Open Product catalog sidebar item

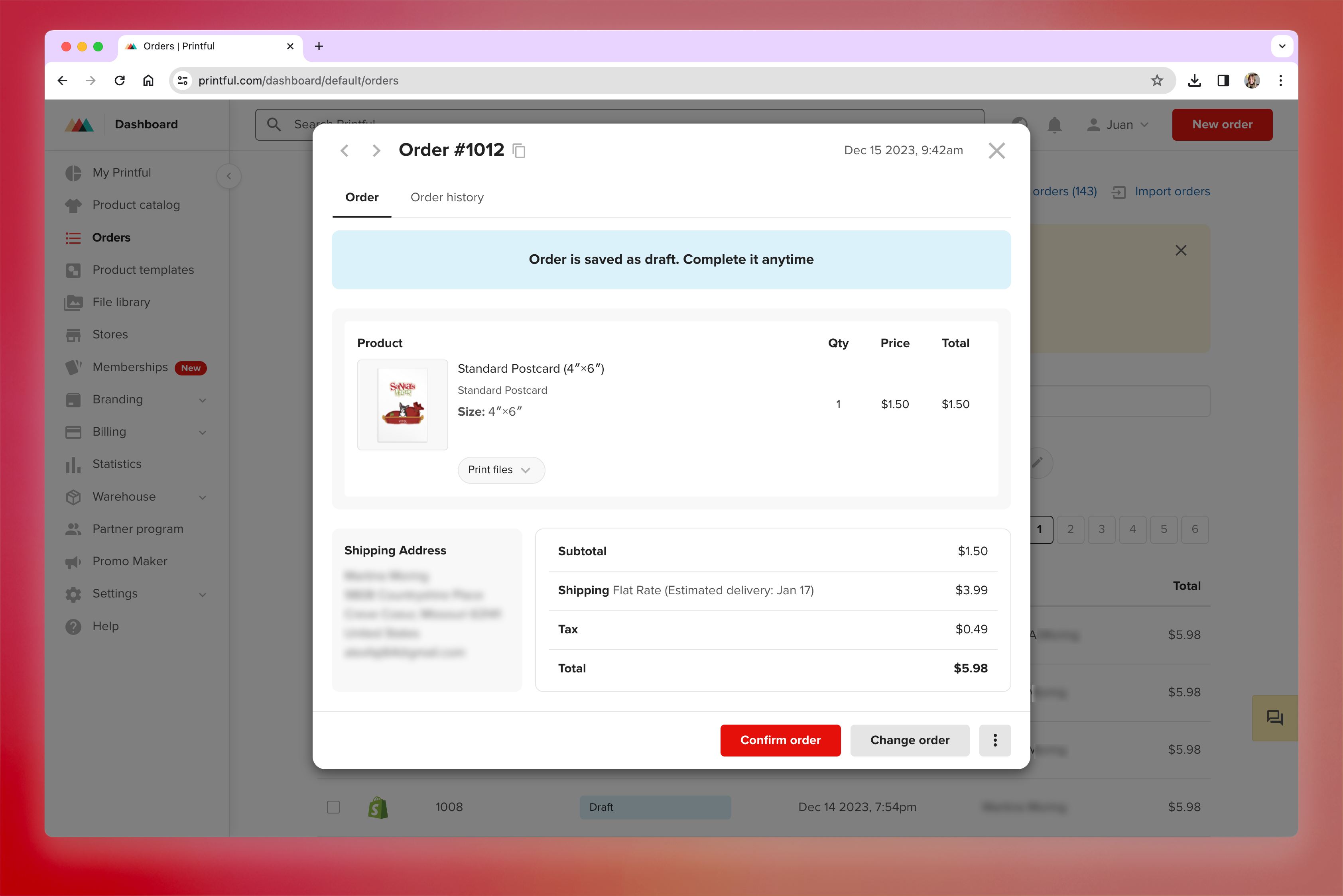tap(136, 205)
